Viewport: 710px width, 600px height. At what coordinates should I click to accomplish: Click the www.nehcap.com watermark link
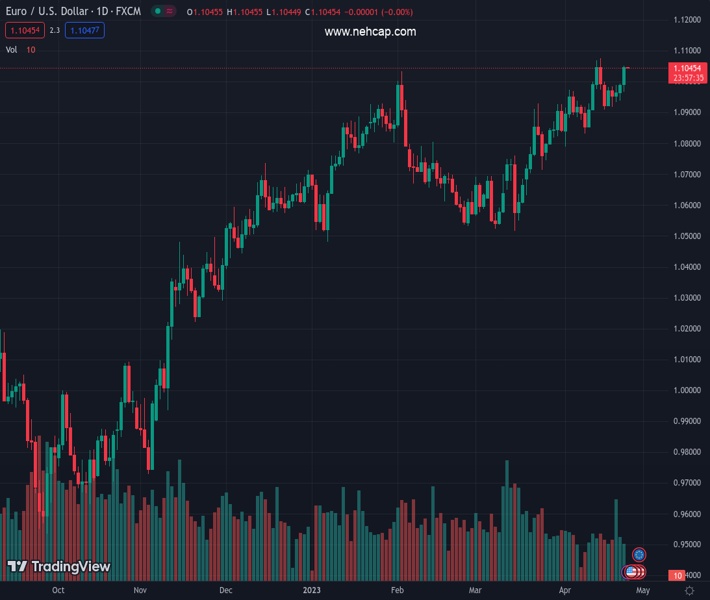click(370, 32)
